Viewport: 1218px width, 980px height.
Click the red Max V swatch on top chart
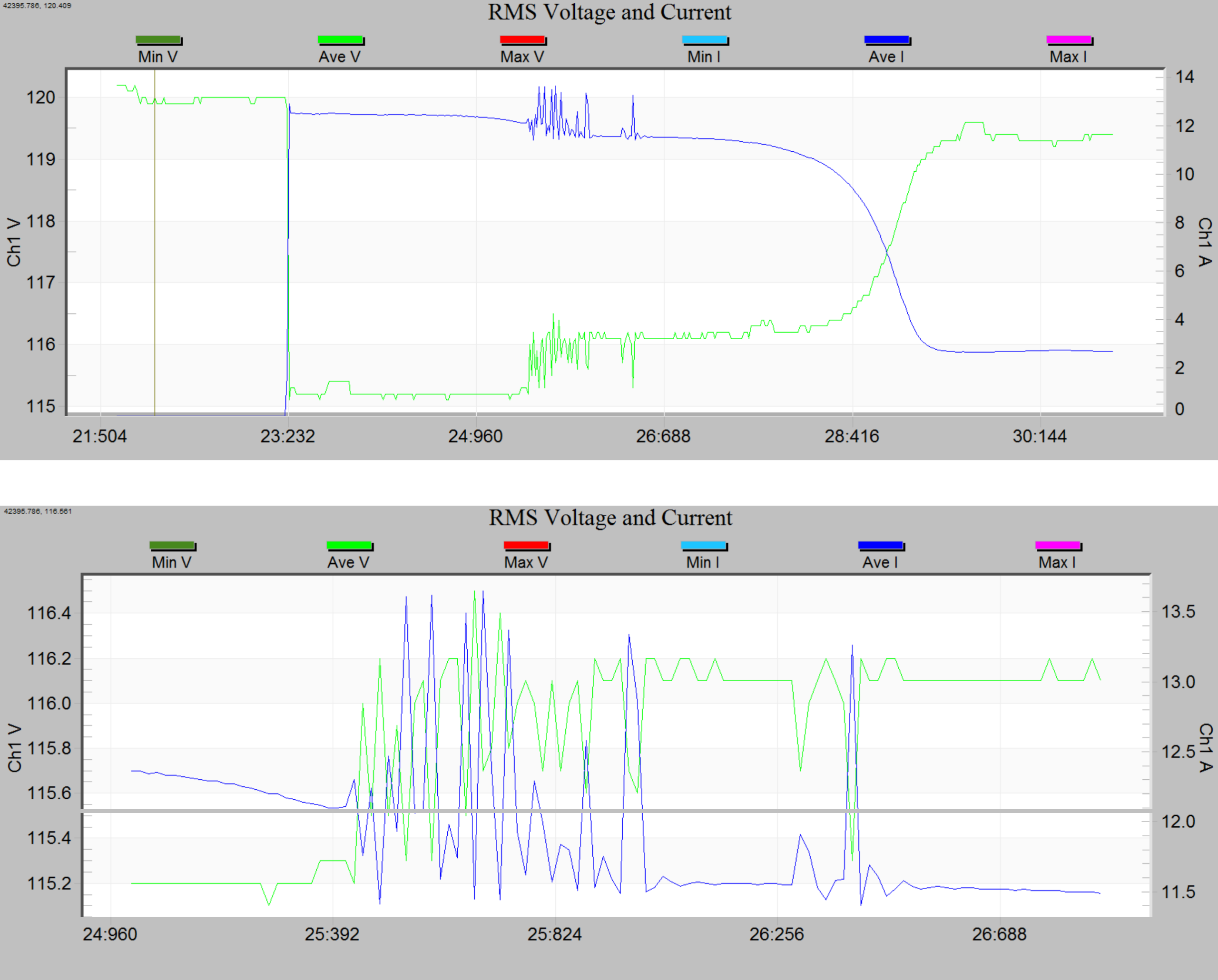tap(522, 39)
